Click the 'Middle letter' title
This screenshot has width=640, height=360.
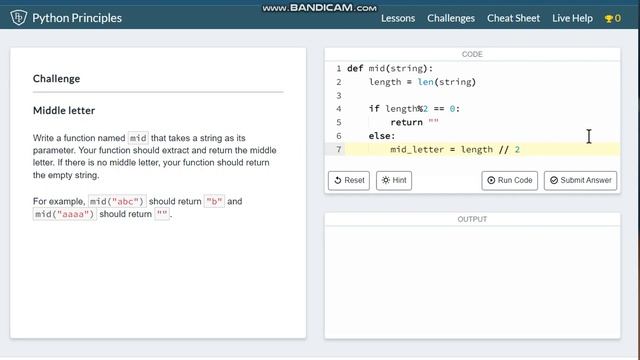click(x=64, y=110)
